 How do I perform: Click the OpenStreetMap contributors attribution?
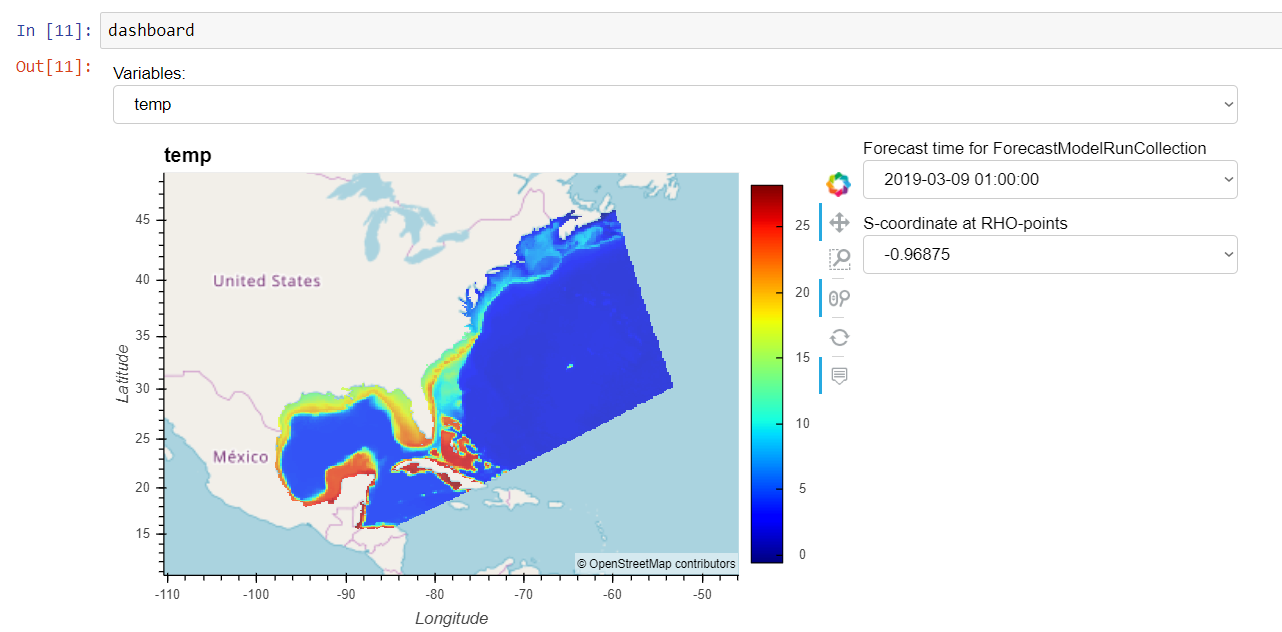click(656, 564)
